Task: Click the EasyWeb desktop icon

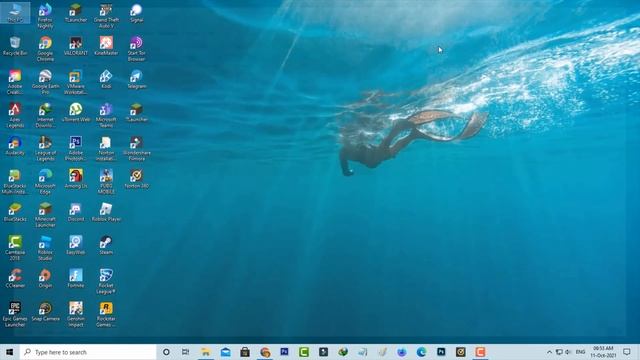Action: [76, 245]
